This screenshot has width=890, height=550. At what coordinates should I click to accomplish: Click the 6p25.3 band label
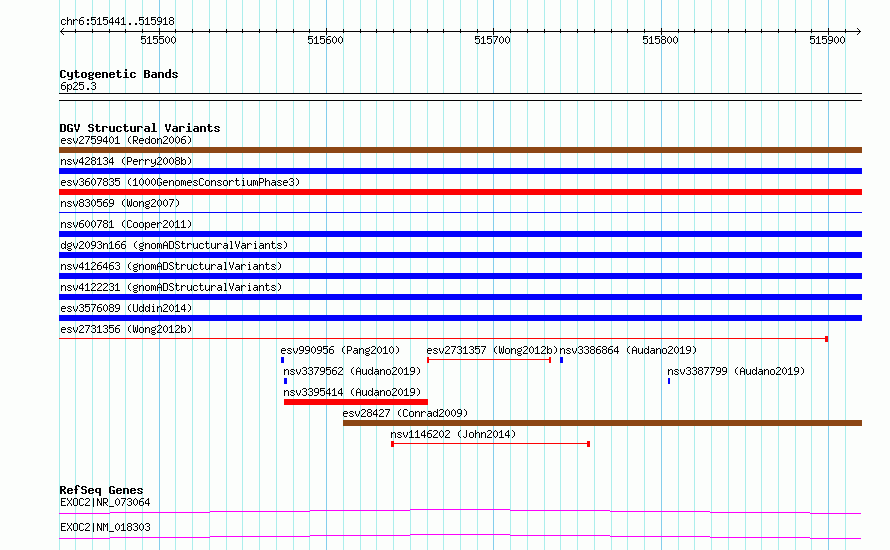(x=78, y=86)
